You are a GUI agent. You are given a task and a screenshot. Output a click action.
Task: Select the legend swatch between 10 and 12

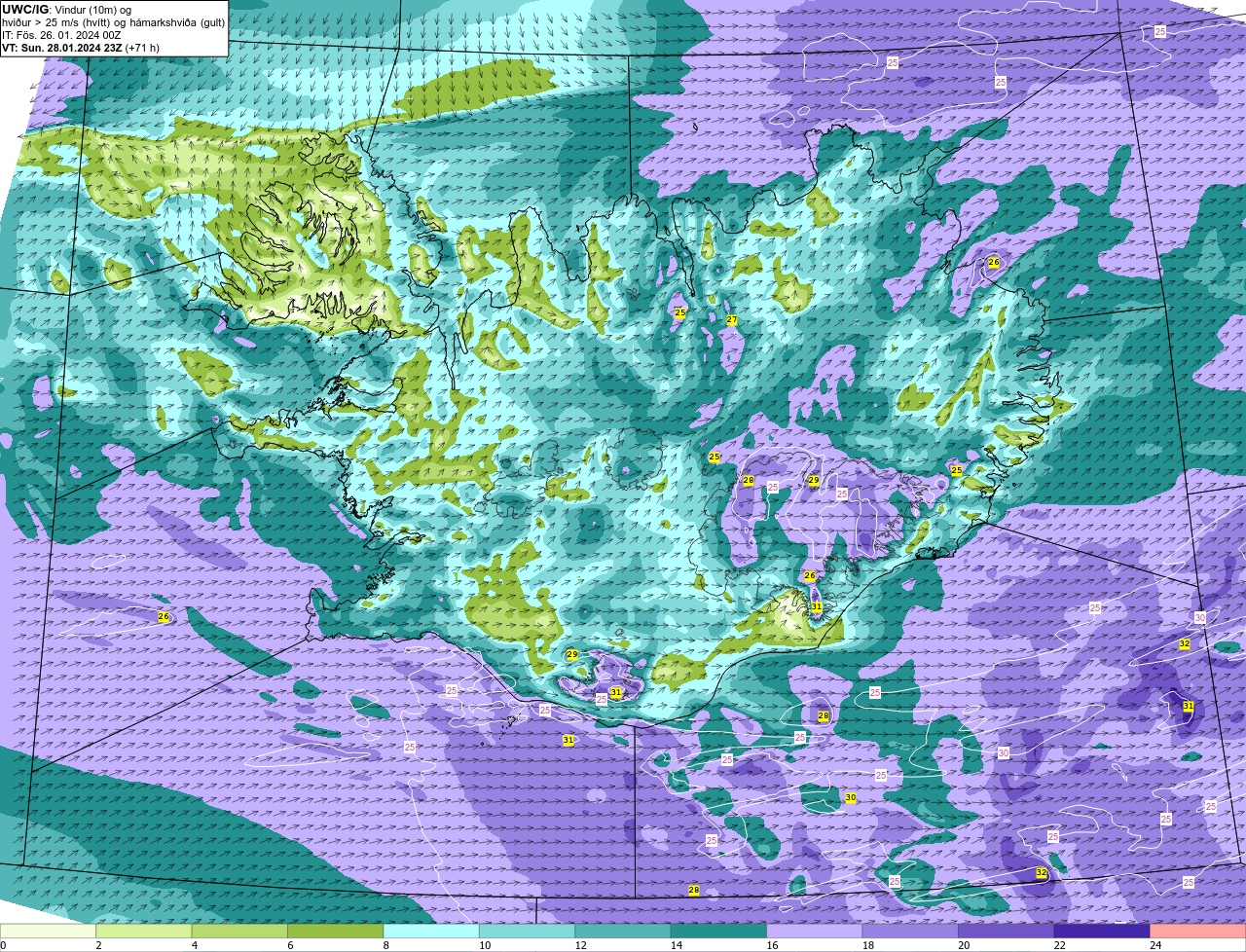[528, 931]
